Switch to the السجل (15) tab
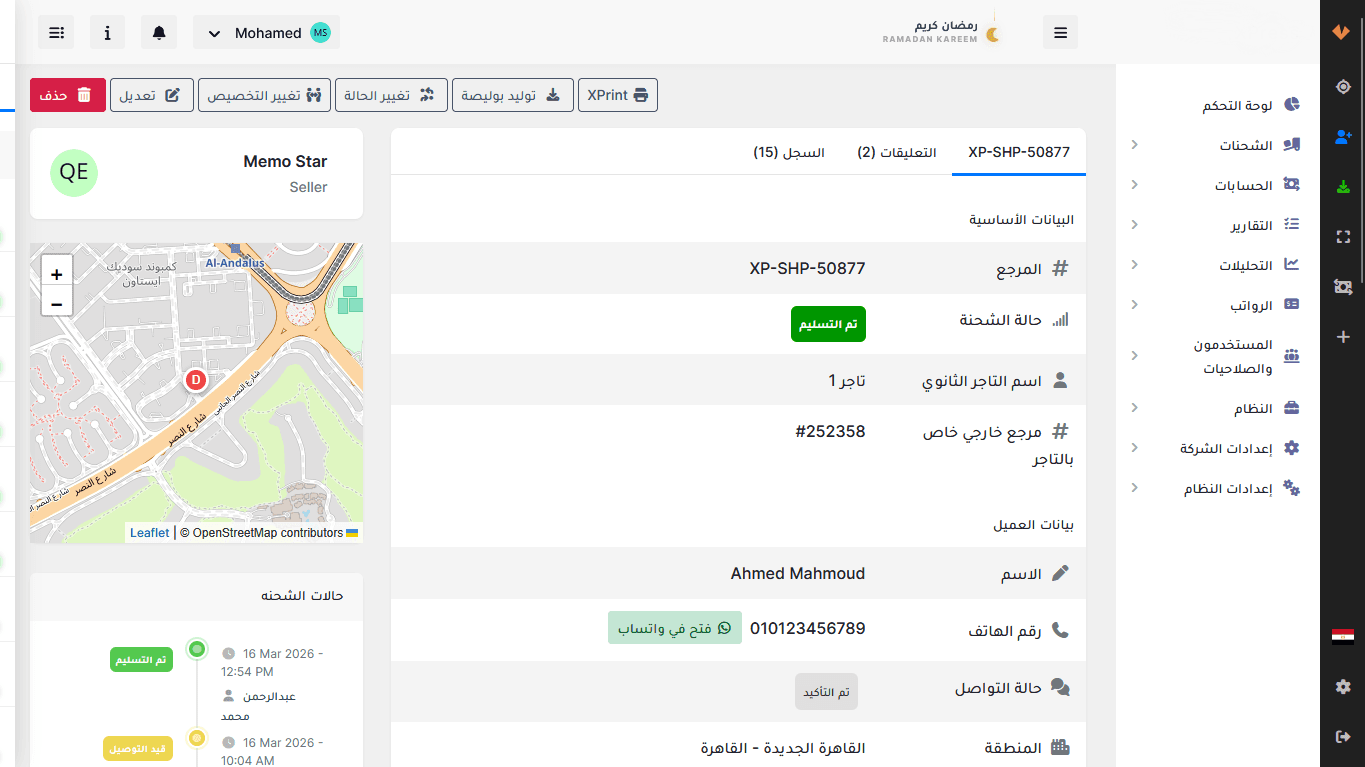 click(x=789, y=152)
